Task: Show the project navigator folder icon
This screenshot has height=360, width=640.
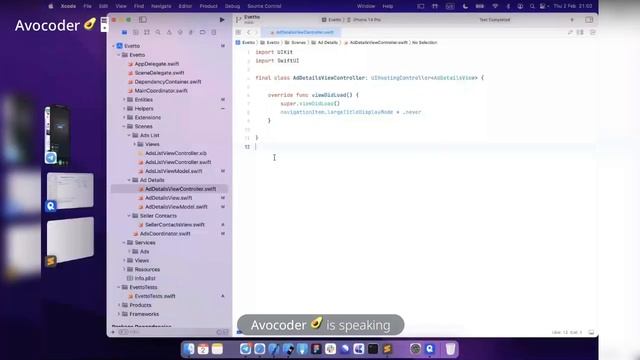Action: (x=124, y=32)
